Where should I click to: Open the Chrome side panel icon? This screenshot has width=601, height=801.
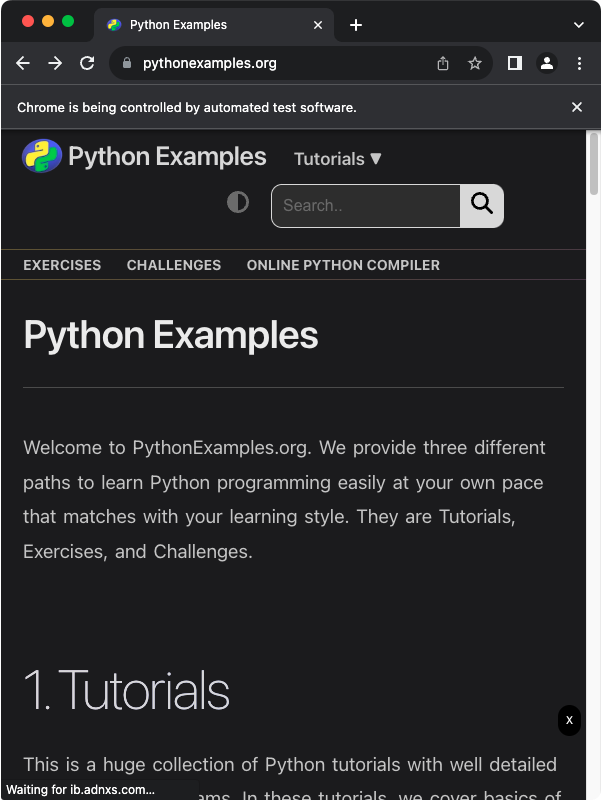click(x=515, y=63)
